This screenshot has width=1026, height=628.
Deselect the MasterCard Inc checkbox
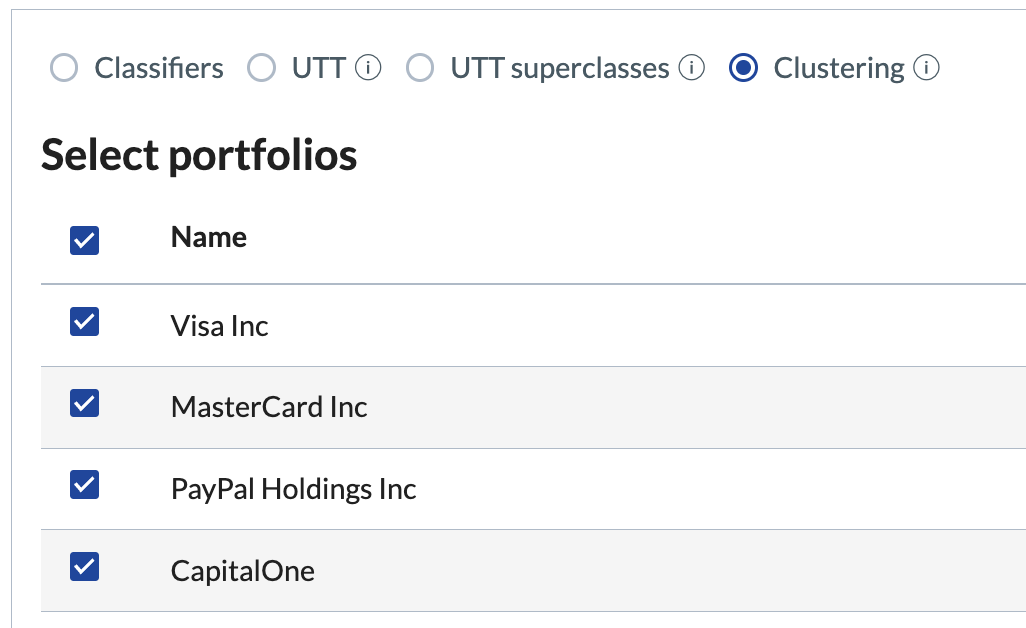[84, 403]
